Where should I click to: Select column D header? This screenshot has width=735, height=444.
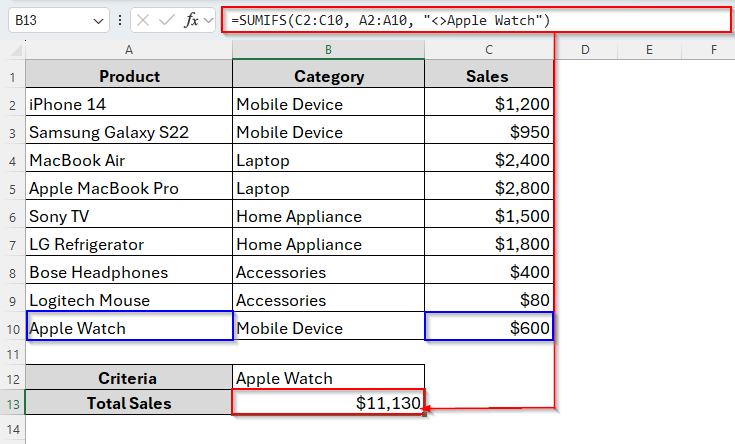coord(584,49)
